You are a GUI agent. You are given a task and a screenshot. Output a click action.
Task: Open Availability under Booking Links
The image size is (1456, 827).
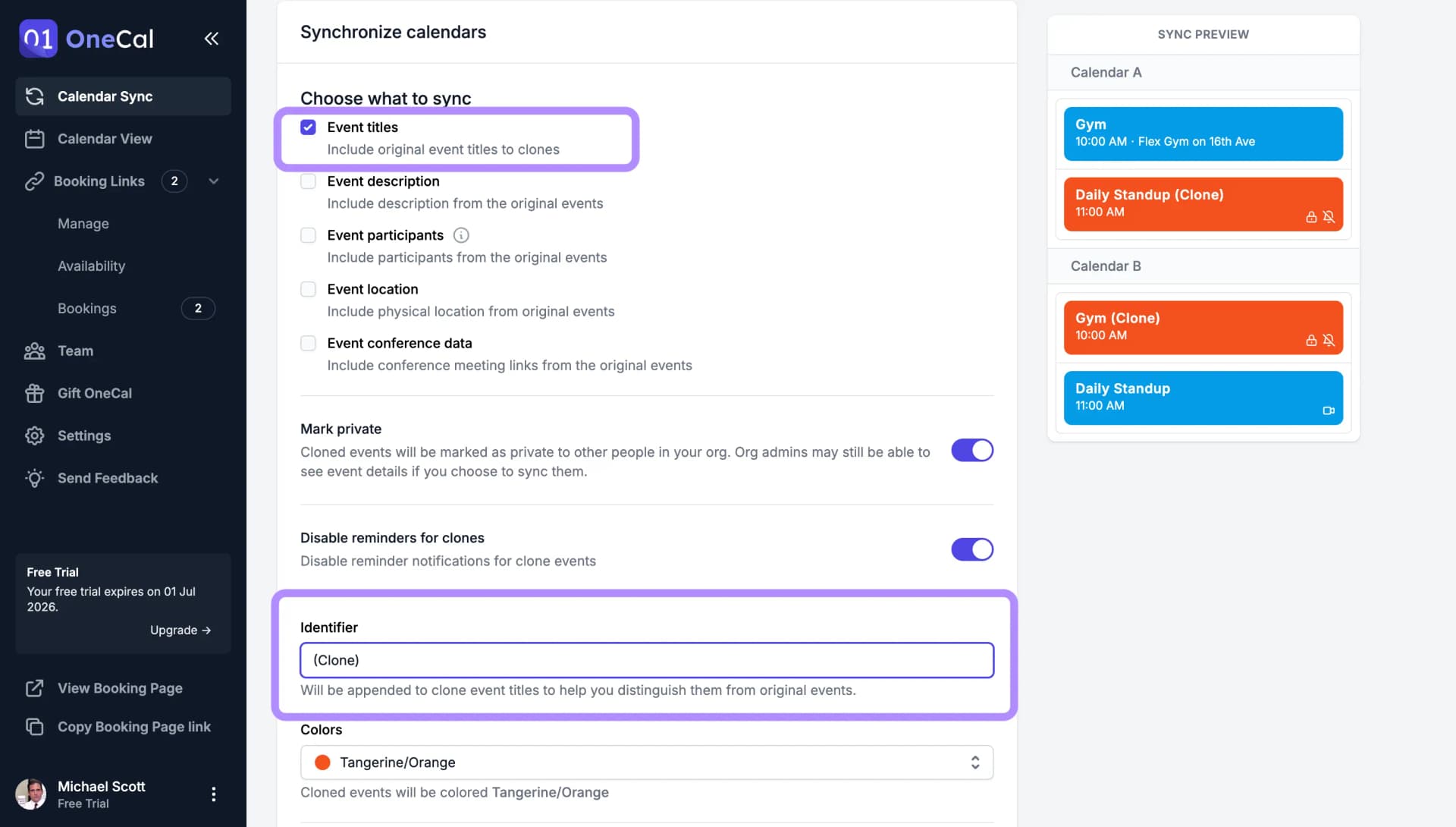point(90,265)
